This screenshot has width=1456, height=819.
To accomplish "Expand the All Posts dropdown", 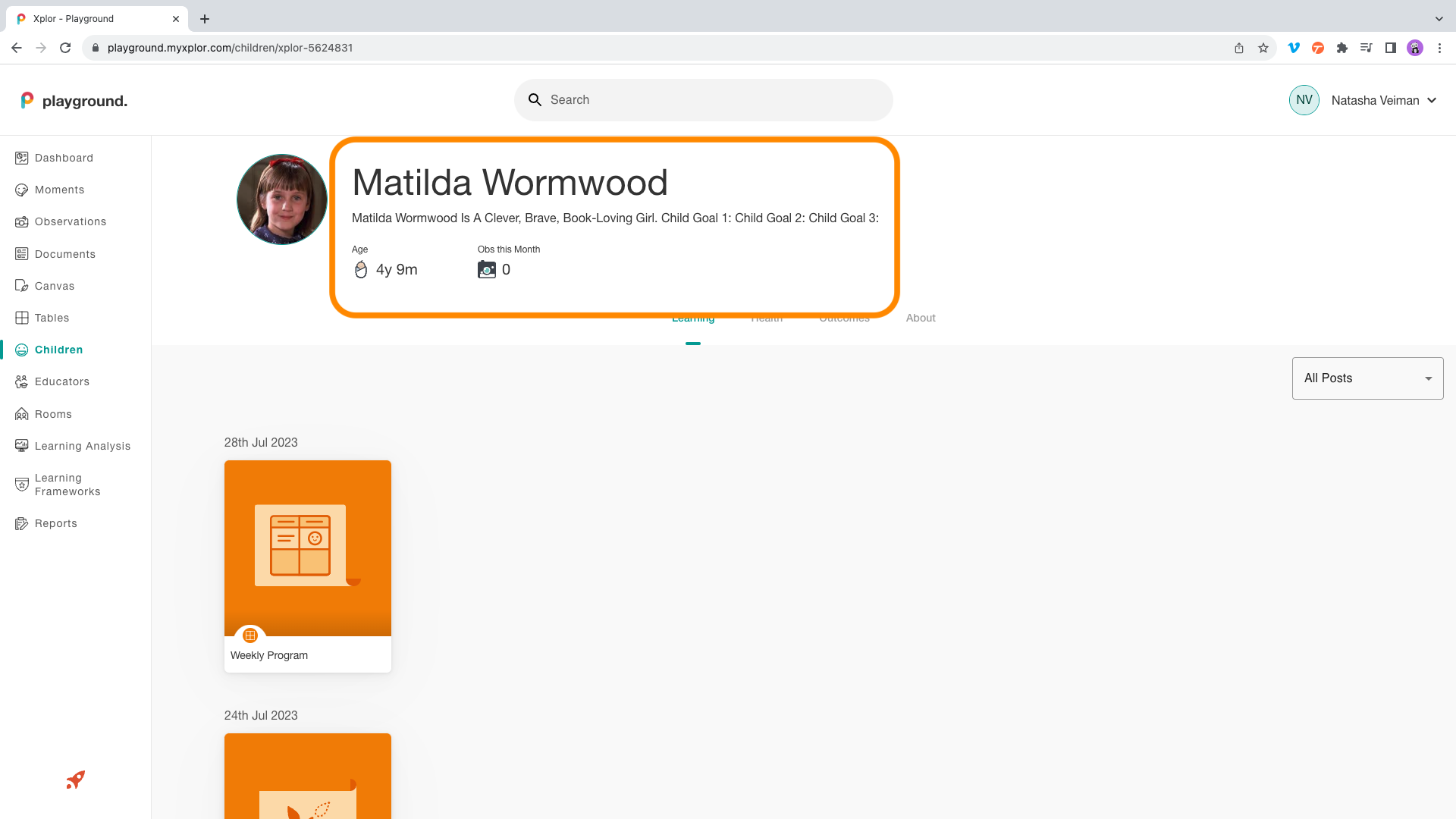I will (1367, 378).
